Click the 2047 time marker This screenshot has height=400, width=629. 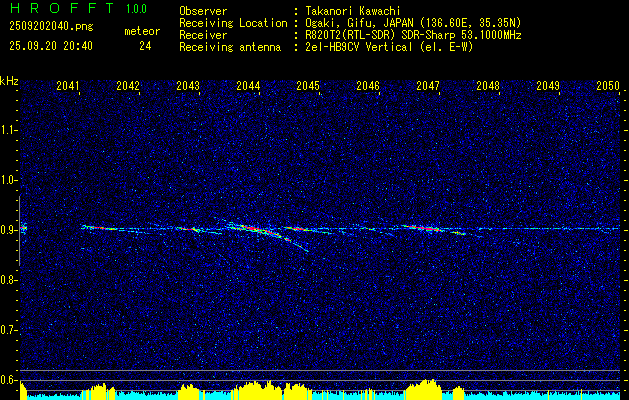tap(428, 85)
